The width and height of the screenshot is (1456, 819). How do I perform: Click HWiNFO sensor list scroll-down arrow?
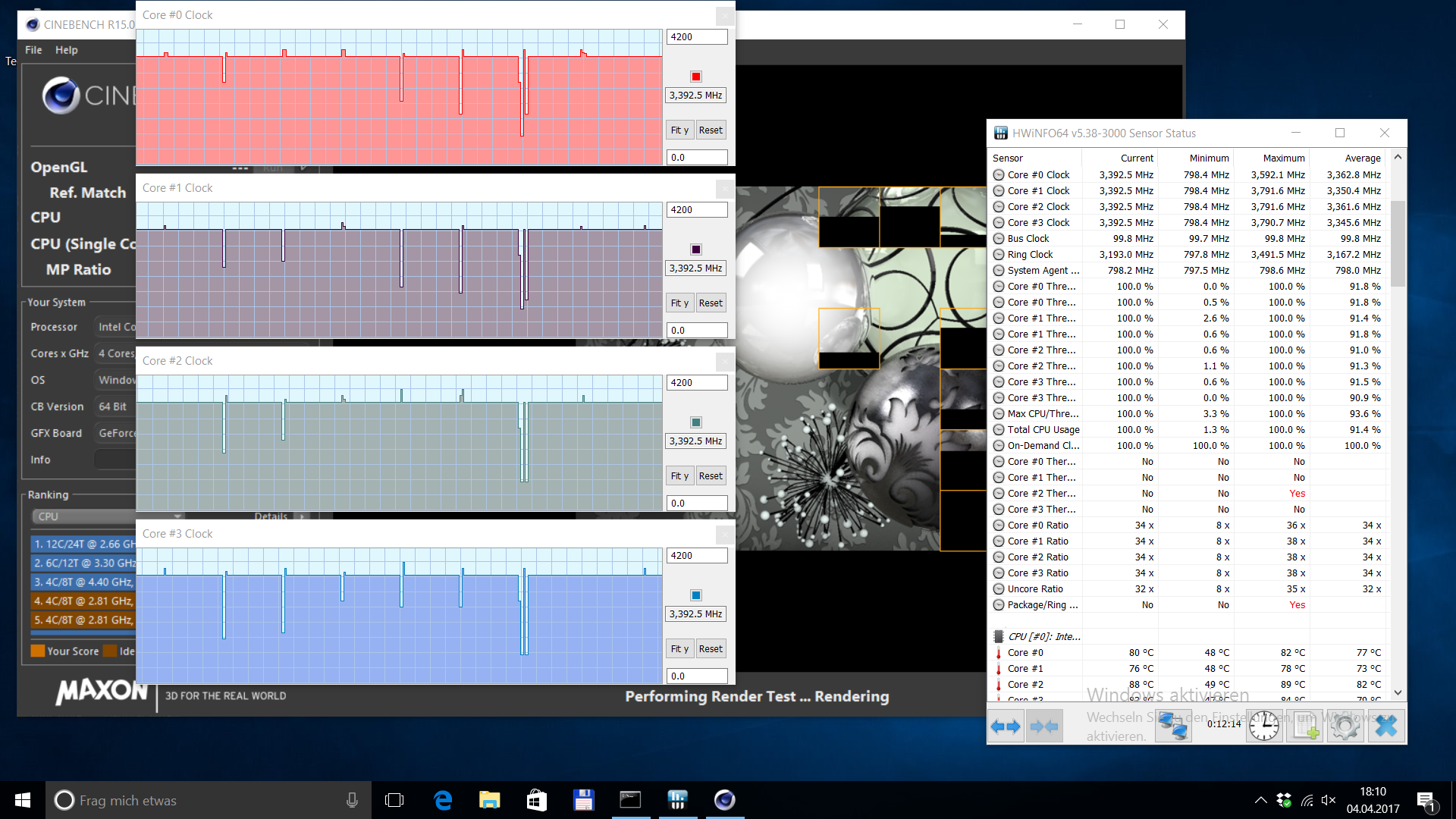click(1398, 692)
